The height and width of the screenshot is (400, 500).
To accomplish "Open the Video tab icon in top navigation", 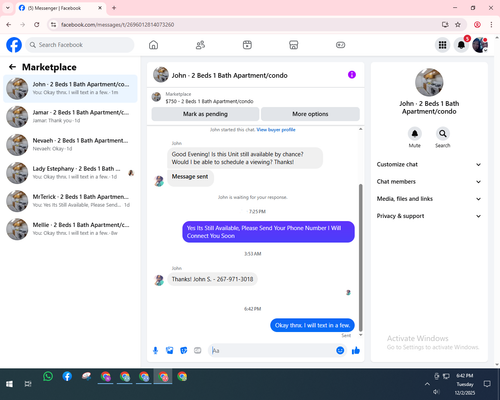I will tap(247, 45).
